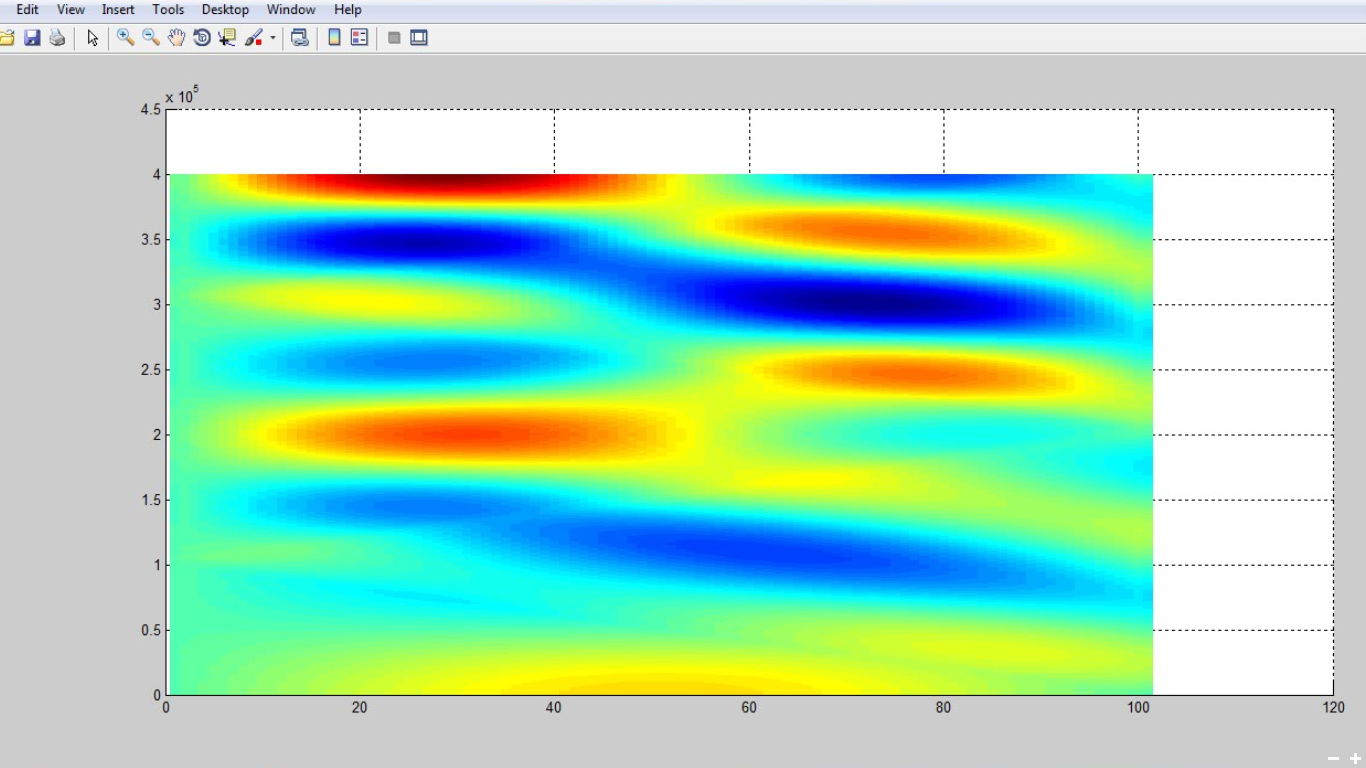Select the Edit Plot arrow tool
This screenshot has height=768, width=1366.
click(93, 38)
